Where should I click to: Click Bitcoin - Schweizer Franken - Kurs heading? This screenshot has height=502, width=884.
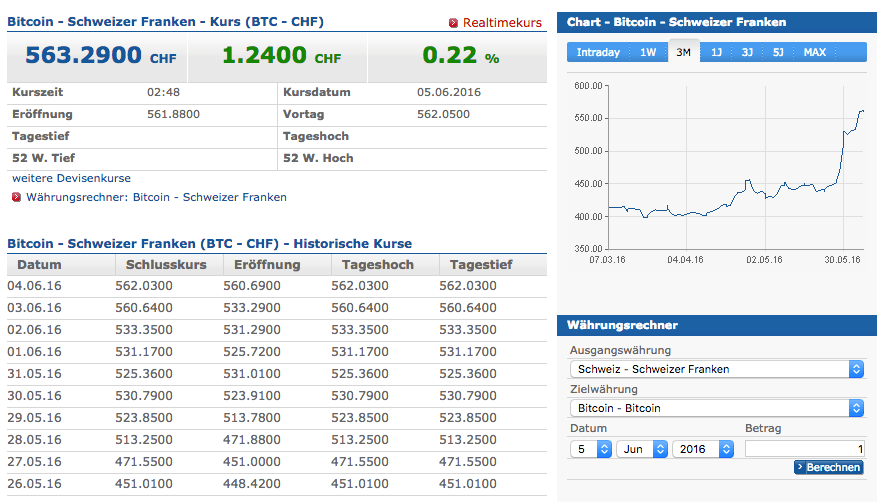[165, 22]
